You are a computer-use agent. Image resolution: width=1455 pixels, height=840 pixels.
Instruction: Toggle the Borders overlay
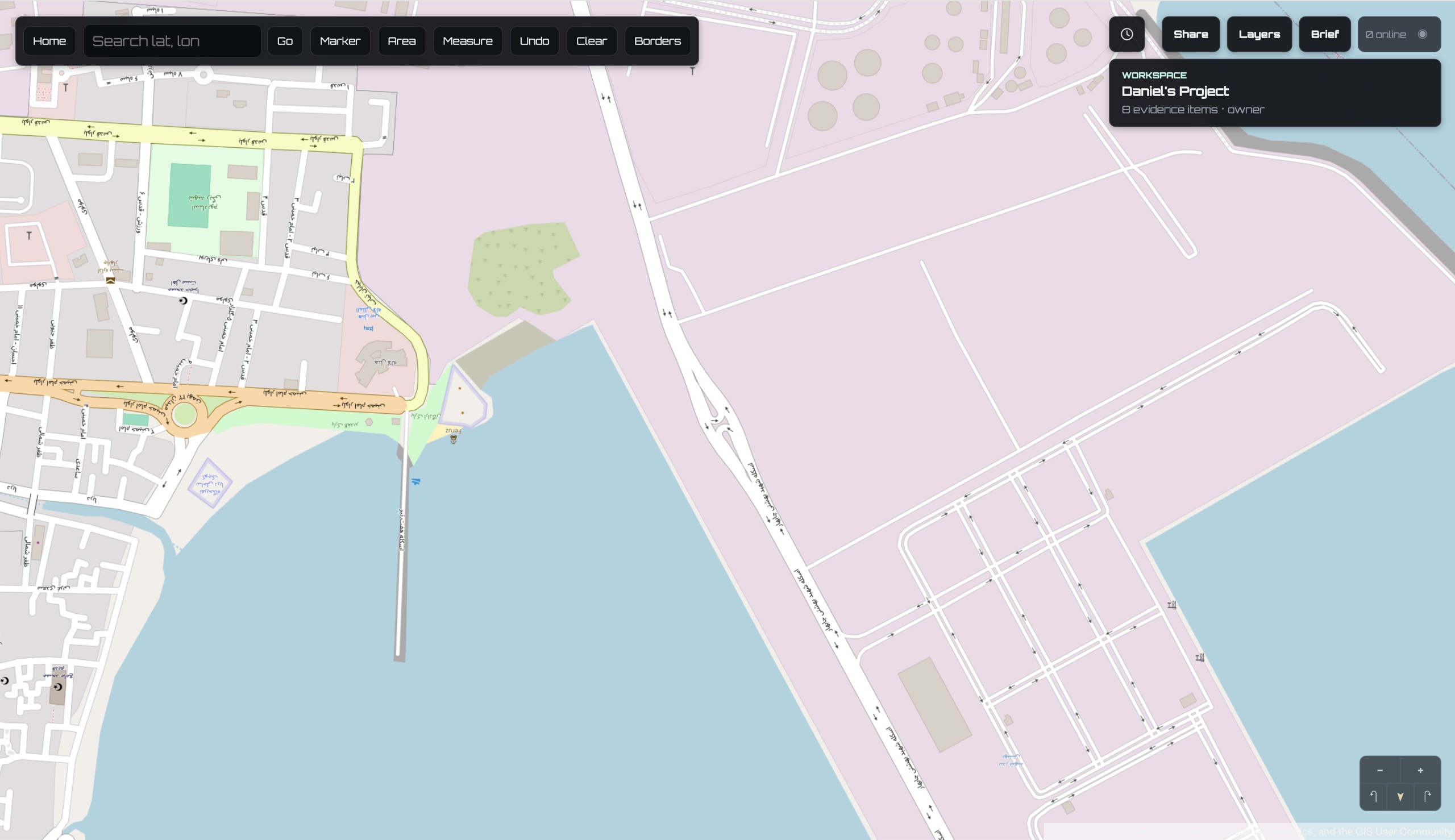tap(657, 41)
